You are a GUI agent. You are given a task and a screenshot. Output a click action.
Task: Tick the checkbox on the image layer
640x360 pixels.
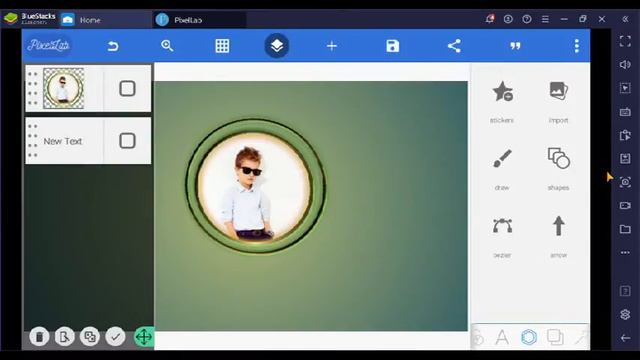click(127, 88)
